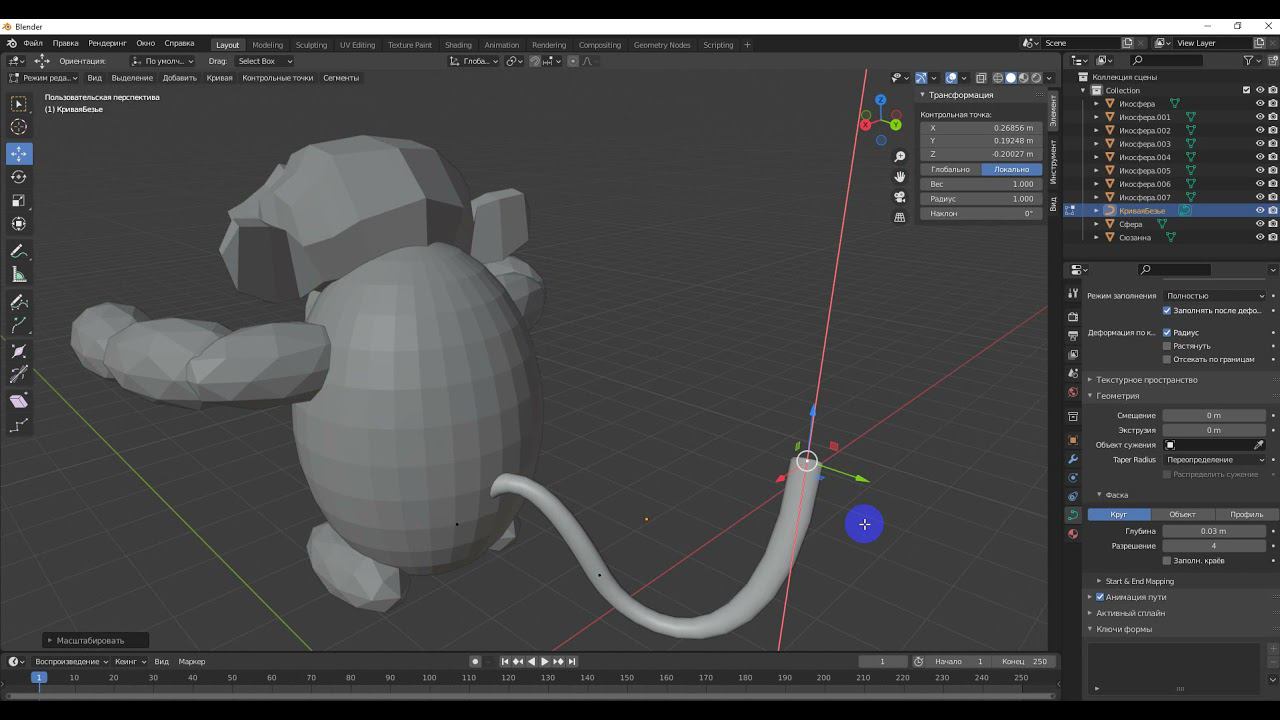
Task: Enable the Растянуть checkbox
Action: point(1167,346)
